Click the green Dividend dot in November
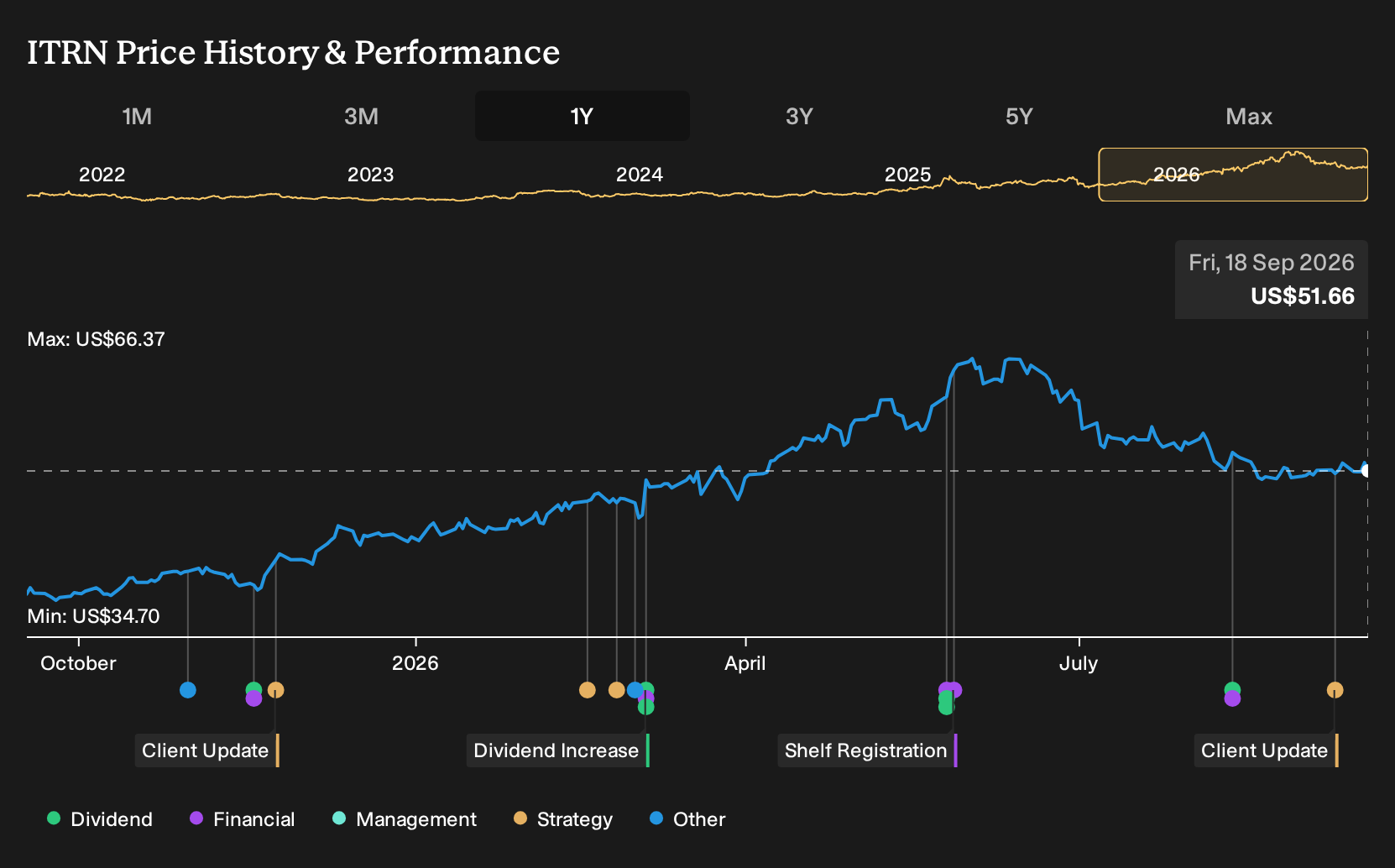 tap(253, 689)
